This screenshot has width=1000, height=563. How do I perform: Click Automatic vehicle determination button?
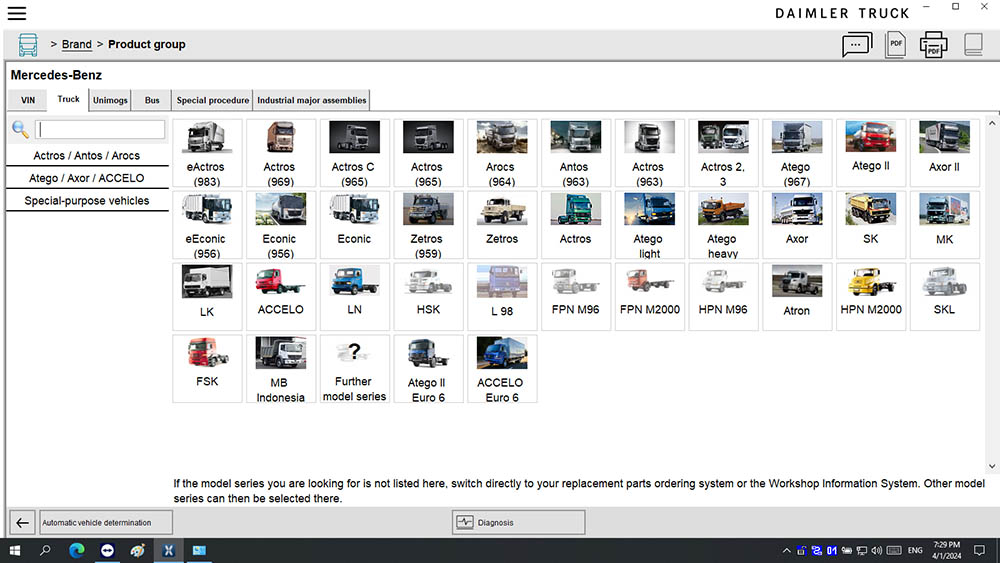click(x=106, y=523)
